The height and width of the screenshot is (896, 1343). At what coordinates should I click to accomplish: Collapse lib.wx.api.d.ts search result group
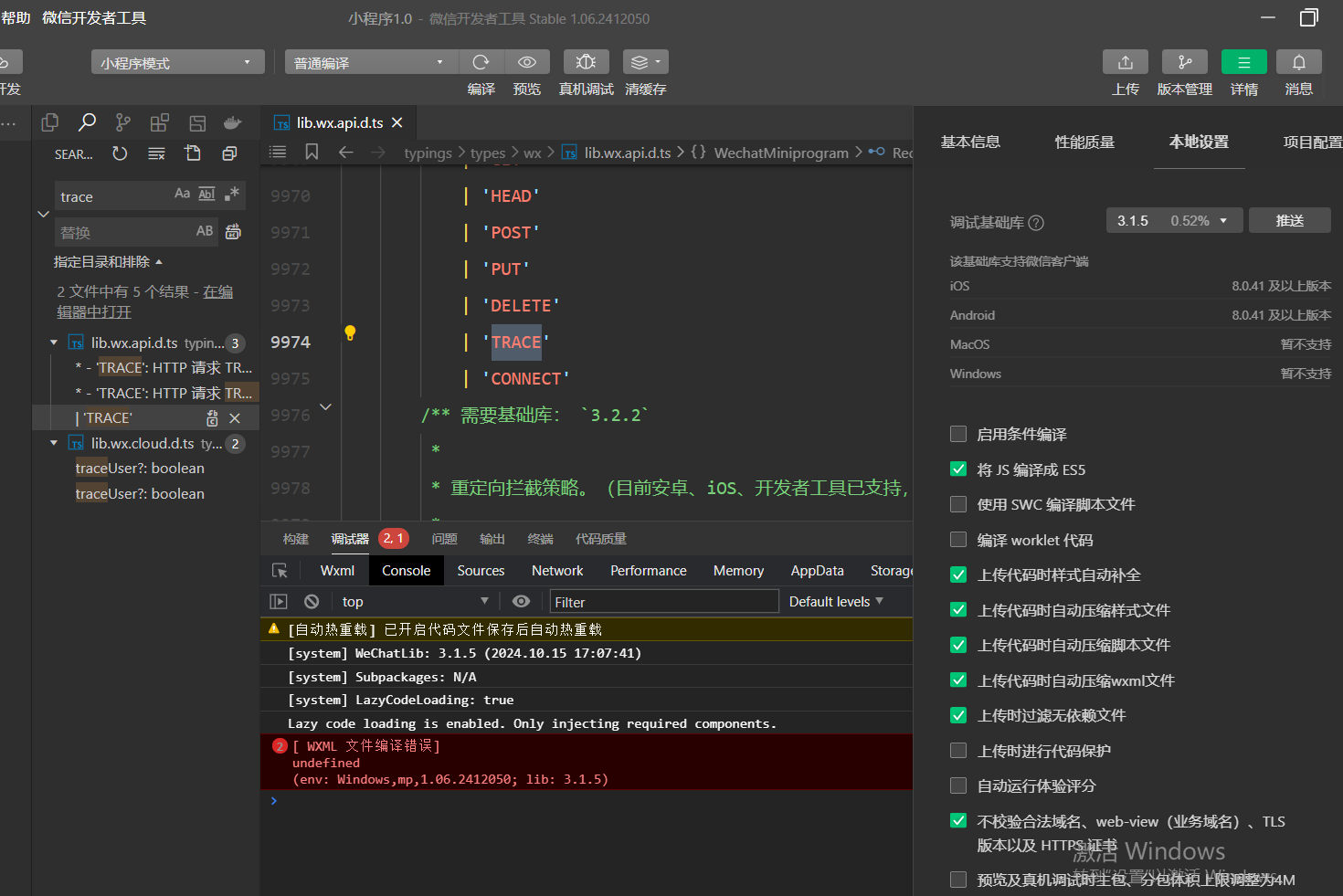(54, 343)
